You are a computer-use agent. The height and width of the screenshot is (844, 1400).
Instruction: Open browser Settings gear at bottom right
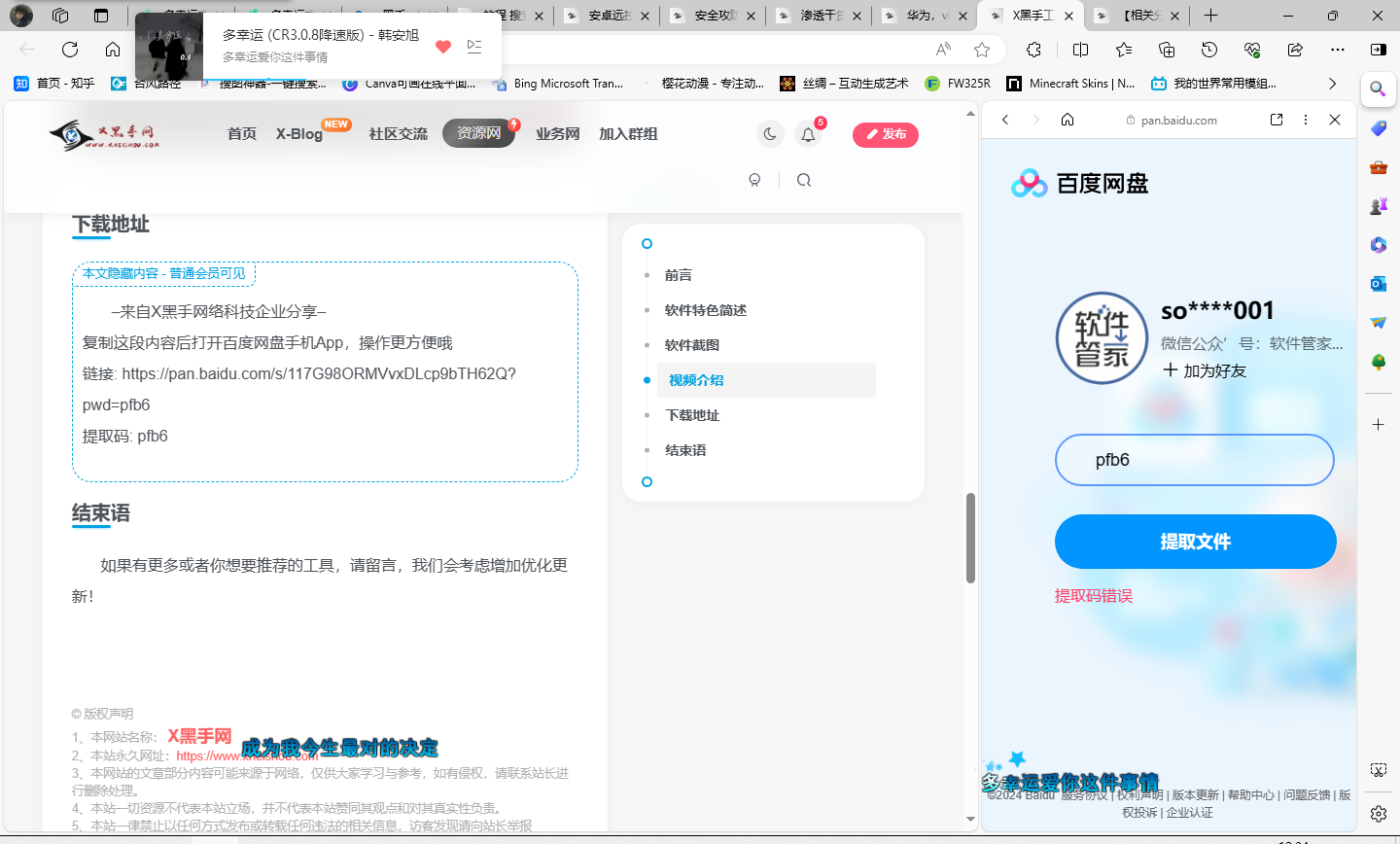click(x=1378, y=814)
